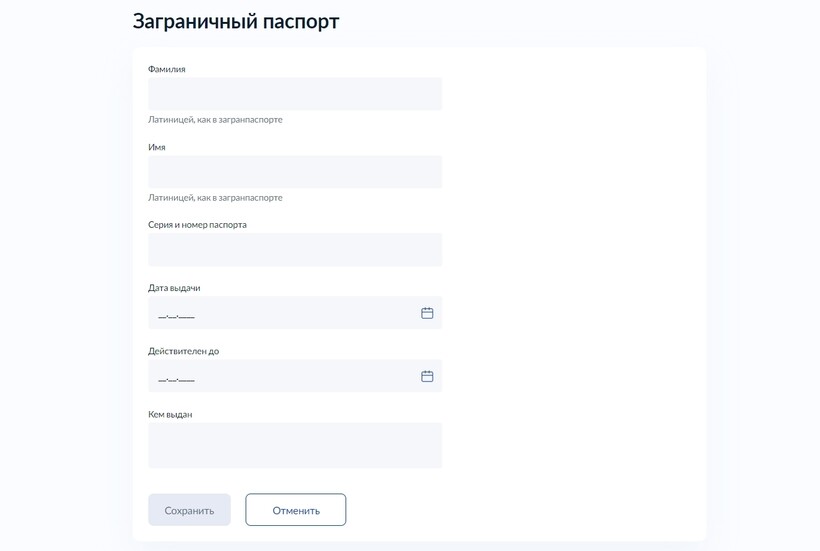Open calendar picker for Действителен до
This screenshot has height=551, width=820.
[427, 376]
